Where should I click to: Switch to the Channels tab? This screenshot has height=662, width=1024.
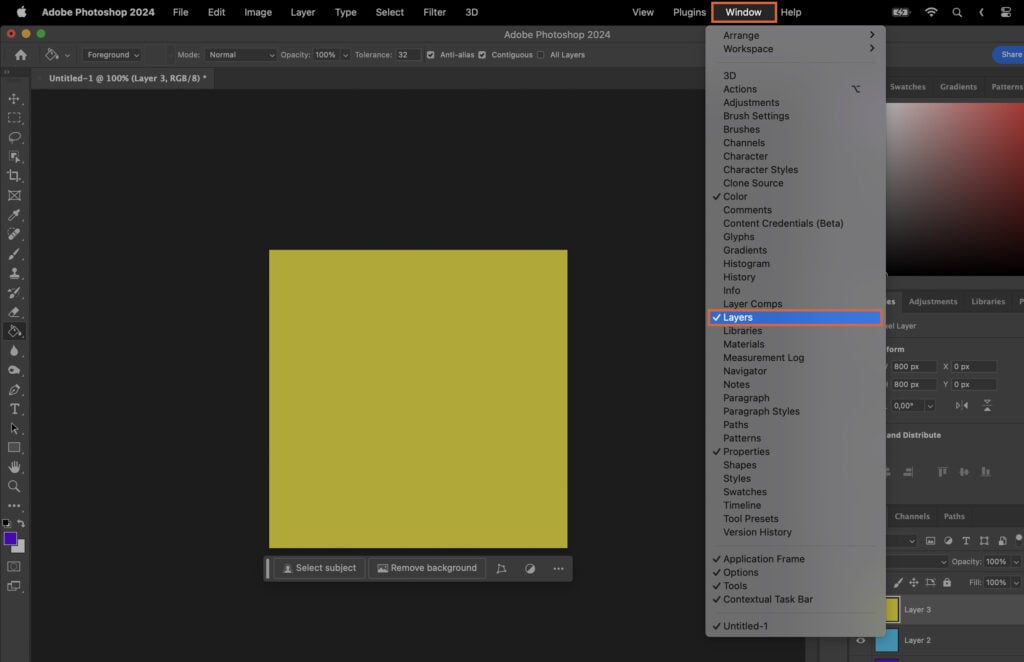[911, 516]
